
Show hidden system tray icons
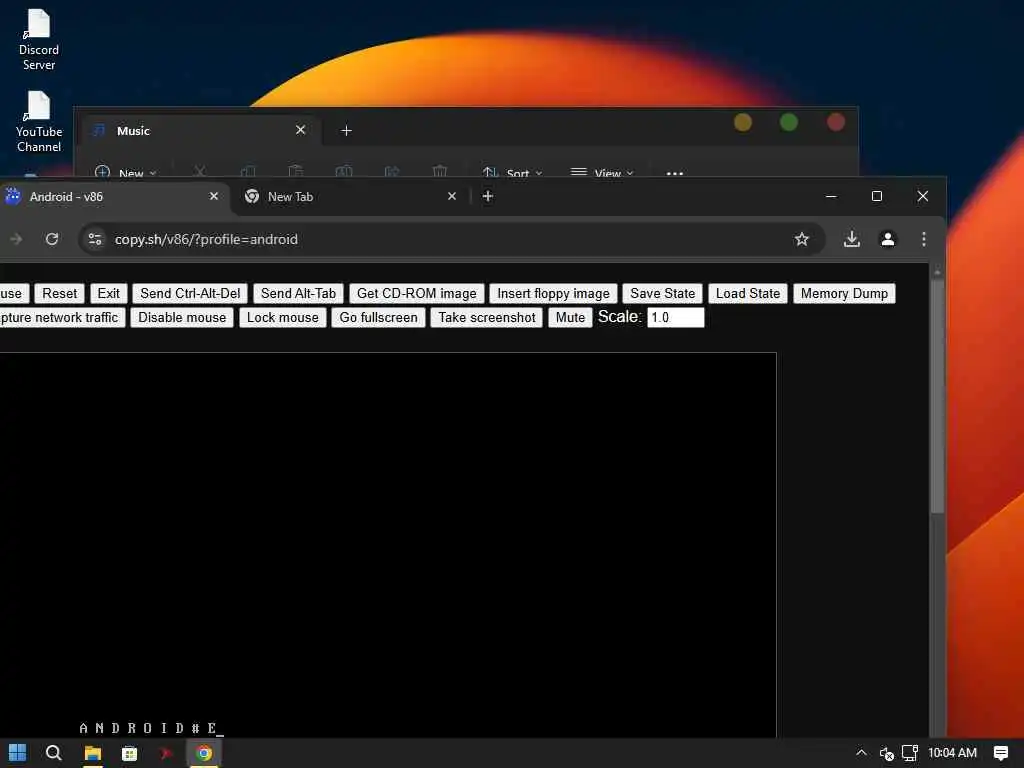pos(861,753)
